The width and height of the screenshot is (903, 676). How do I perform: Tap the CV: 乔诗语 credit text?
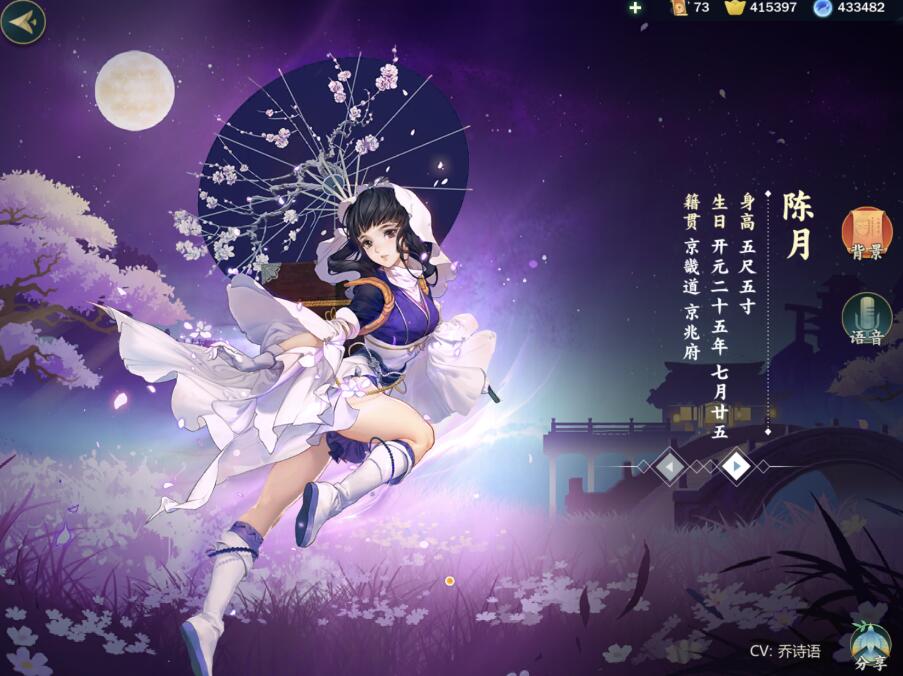(785, 651)
